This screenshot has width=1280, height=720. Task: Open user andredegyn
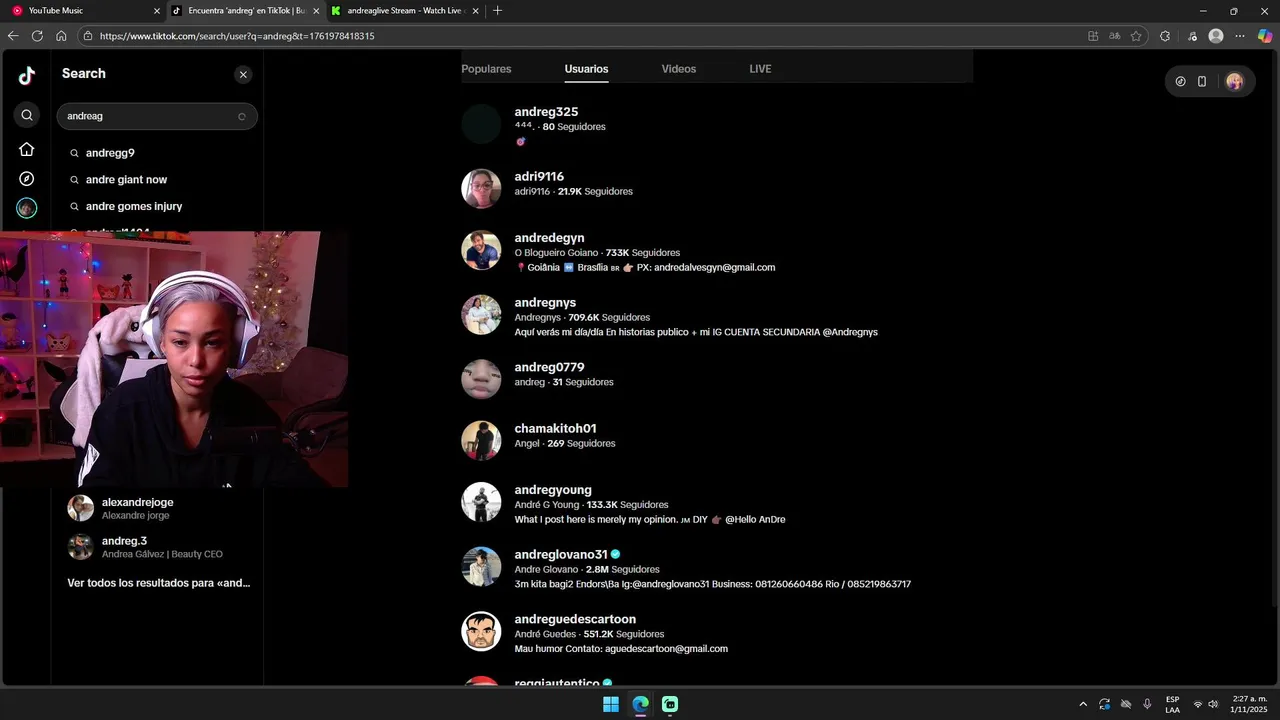pos(549,238)
